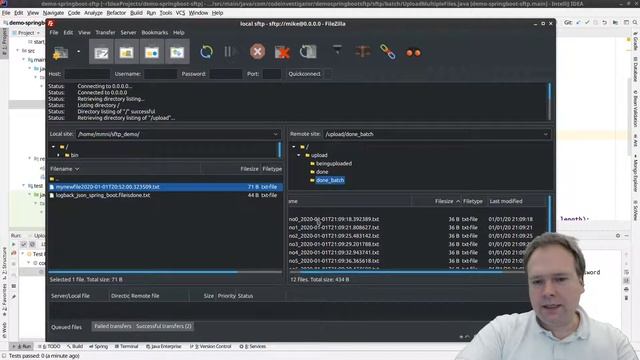Open Remote site path dropdown

pos(546,134)
